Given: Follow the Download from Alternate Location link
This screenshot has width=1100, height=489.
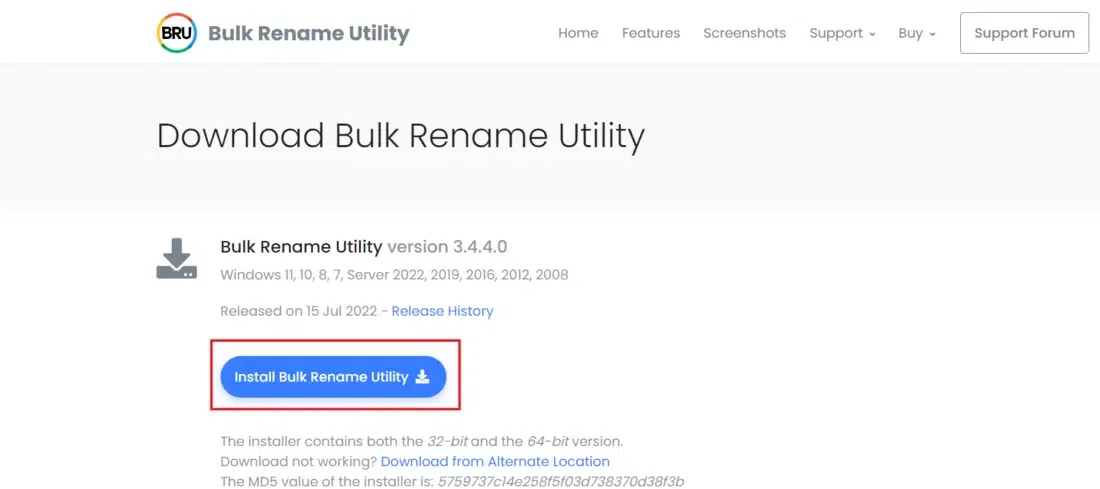Looking at the screenshot, I should [495, 461].
